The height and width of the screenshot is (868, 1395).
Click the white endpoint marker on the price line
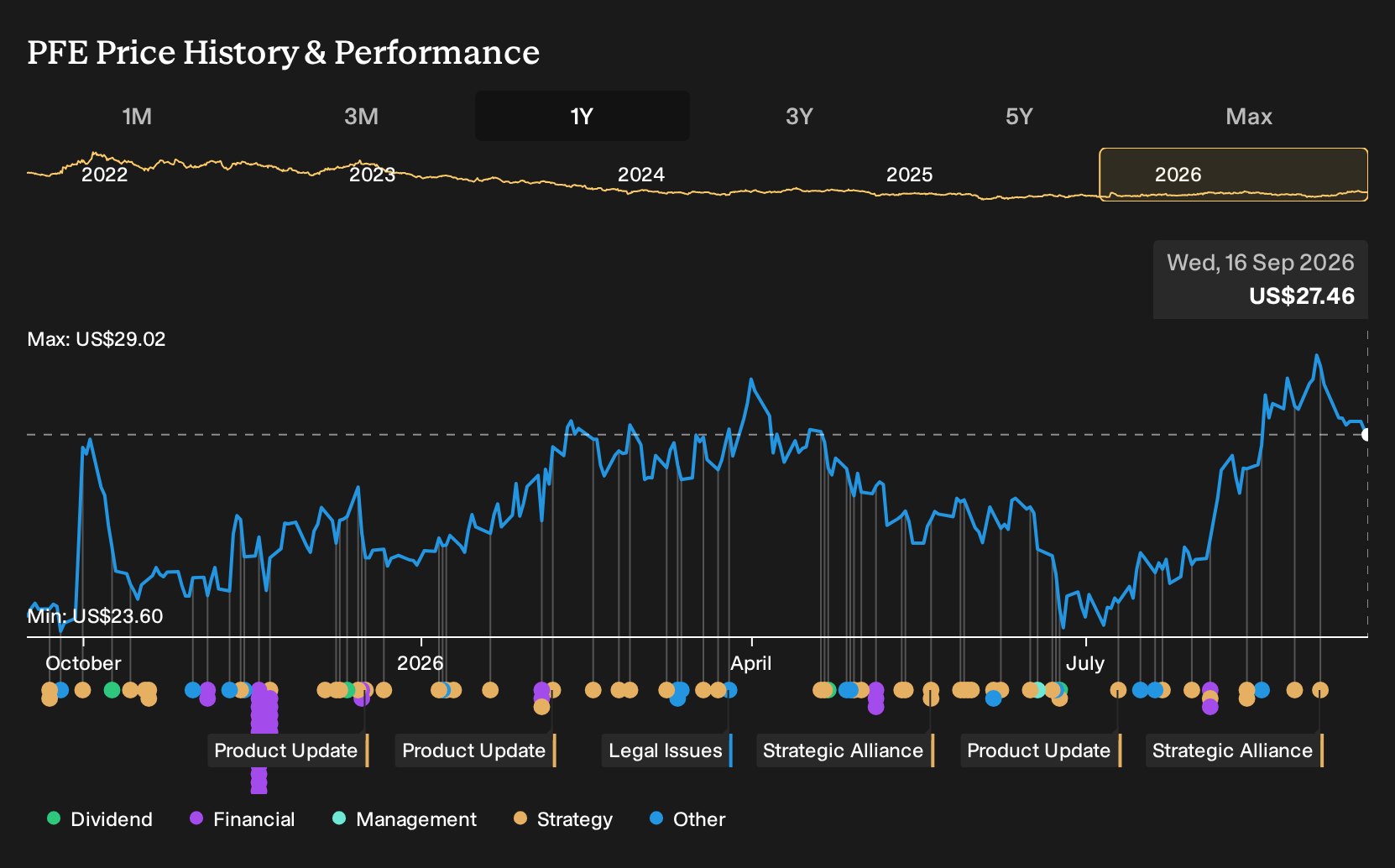(1366, 434)
